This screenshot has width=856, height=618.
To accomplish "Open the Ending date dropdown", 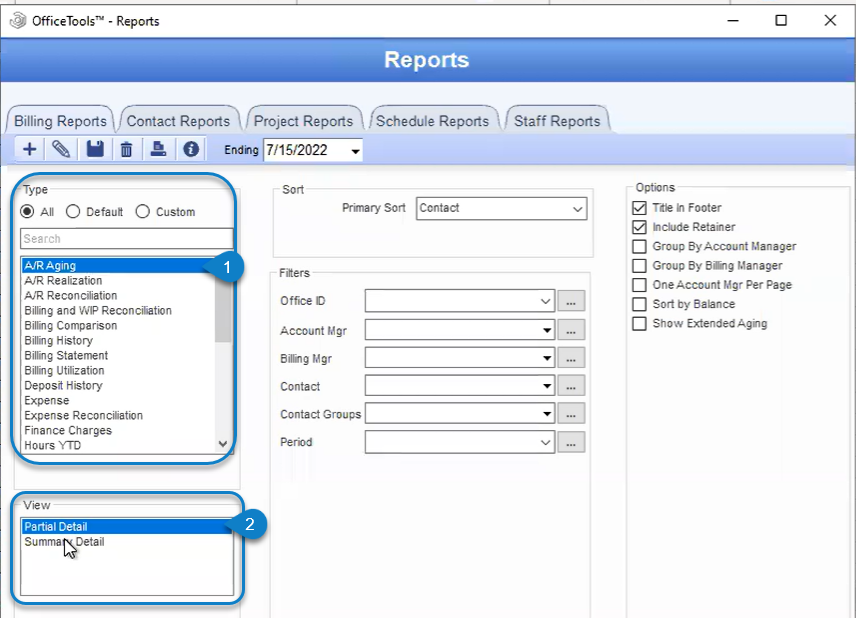I will (x=355, y=150).
